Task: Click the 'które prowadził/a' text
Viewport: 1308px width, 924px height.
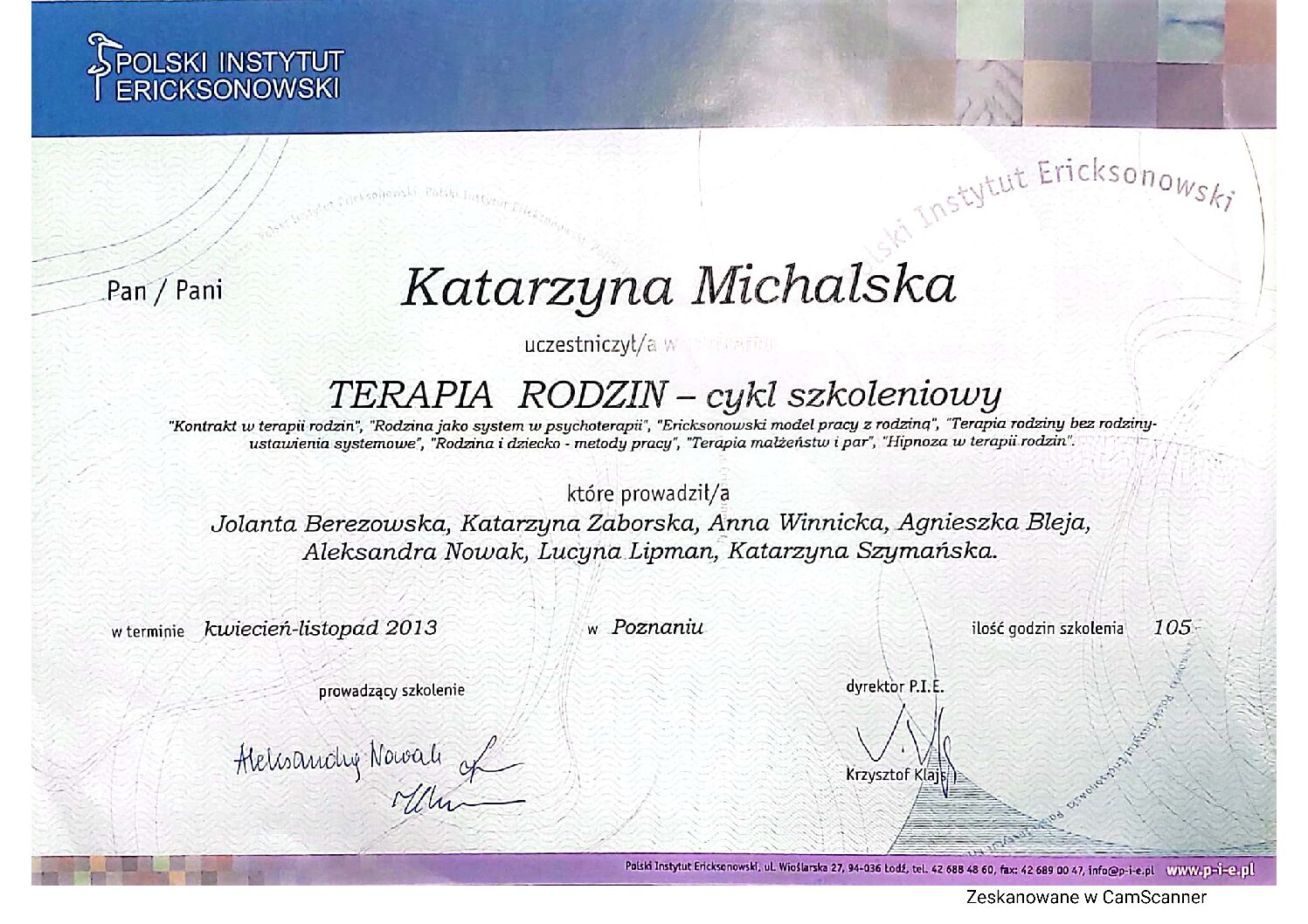Action: tap(648, 494)
